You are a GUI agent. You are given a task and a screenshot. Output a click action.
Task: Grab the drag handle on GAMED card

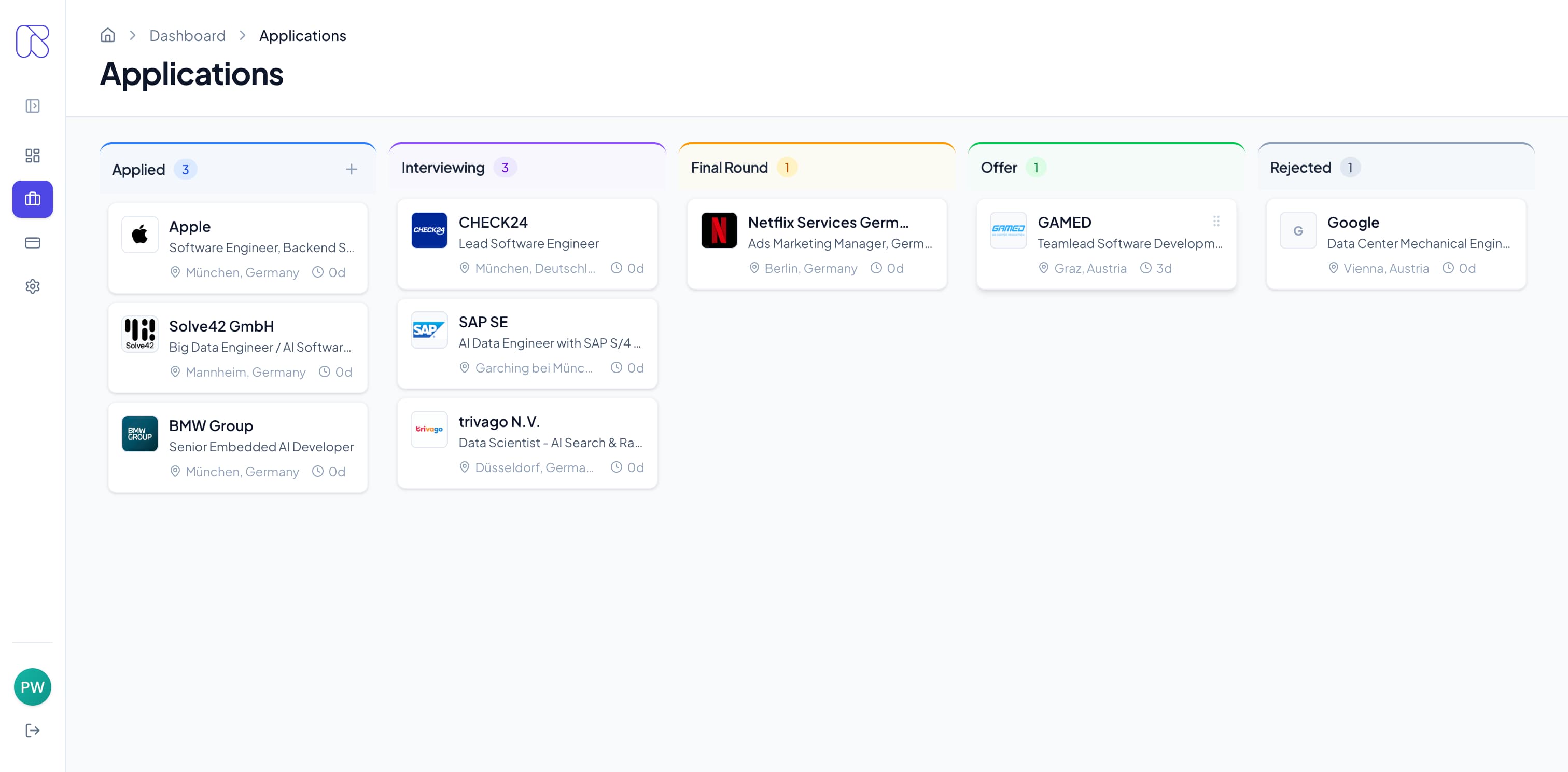click(1216, 221)
